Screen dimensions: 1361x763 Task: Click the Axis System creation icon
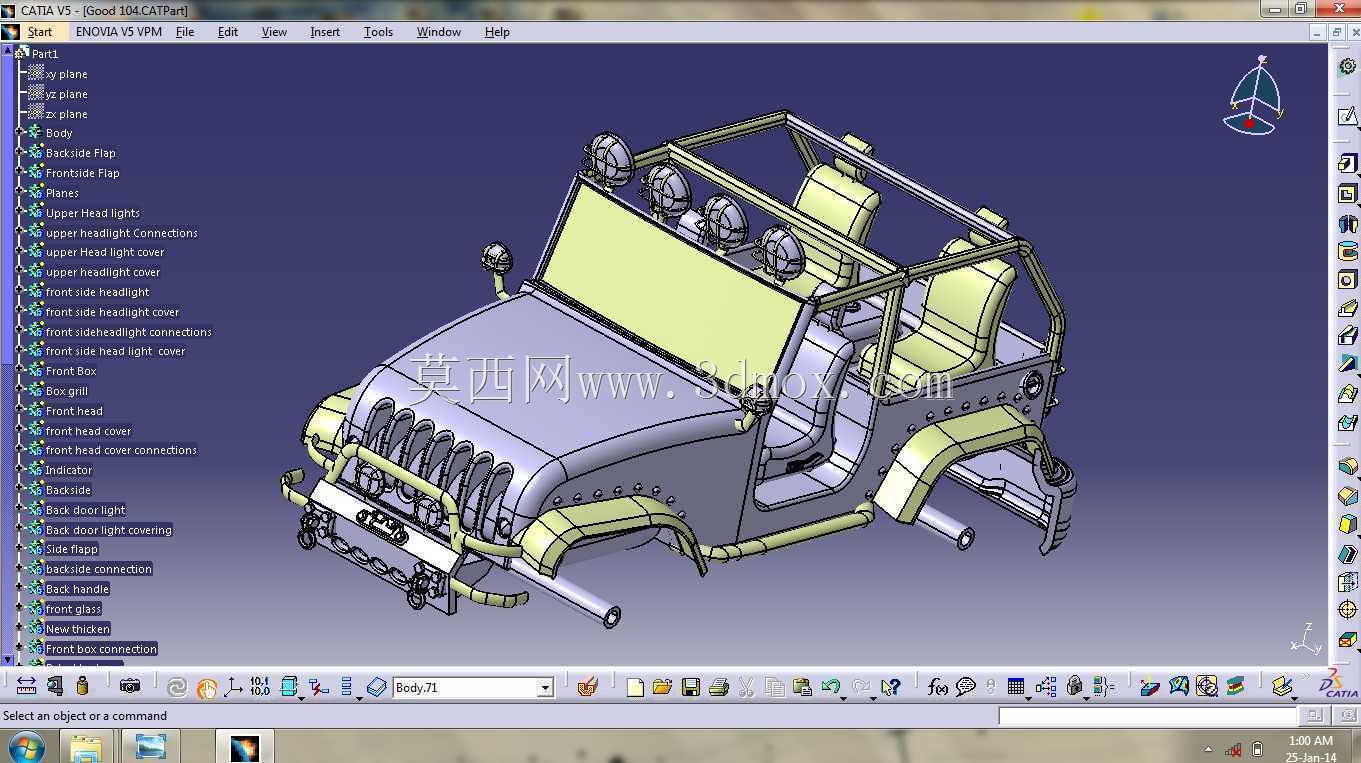click(234, 687)
